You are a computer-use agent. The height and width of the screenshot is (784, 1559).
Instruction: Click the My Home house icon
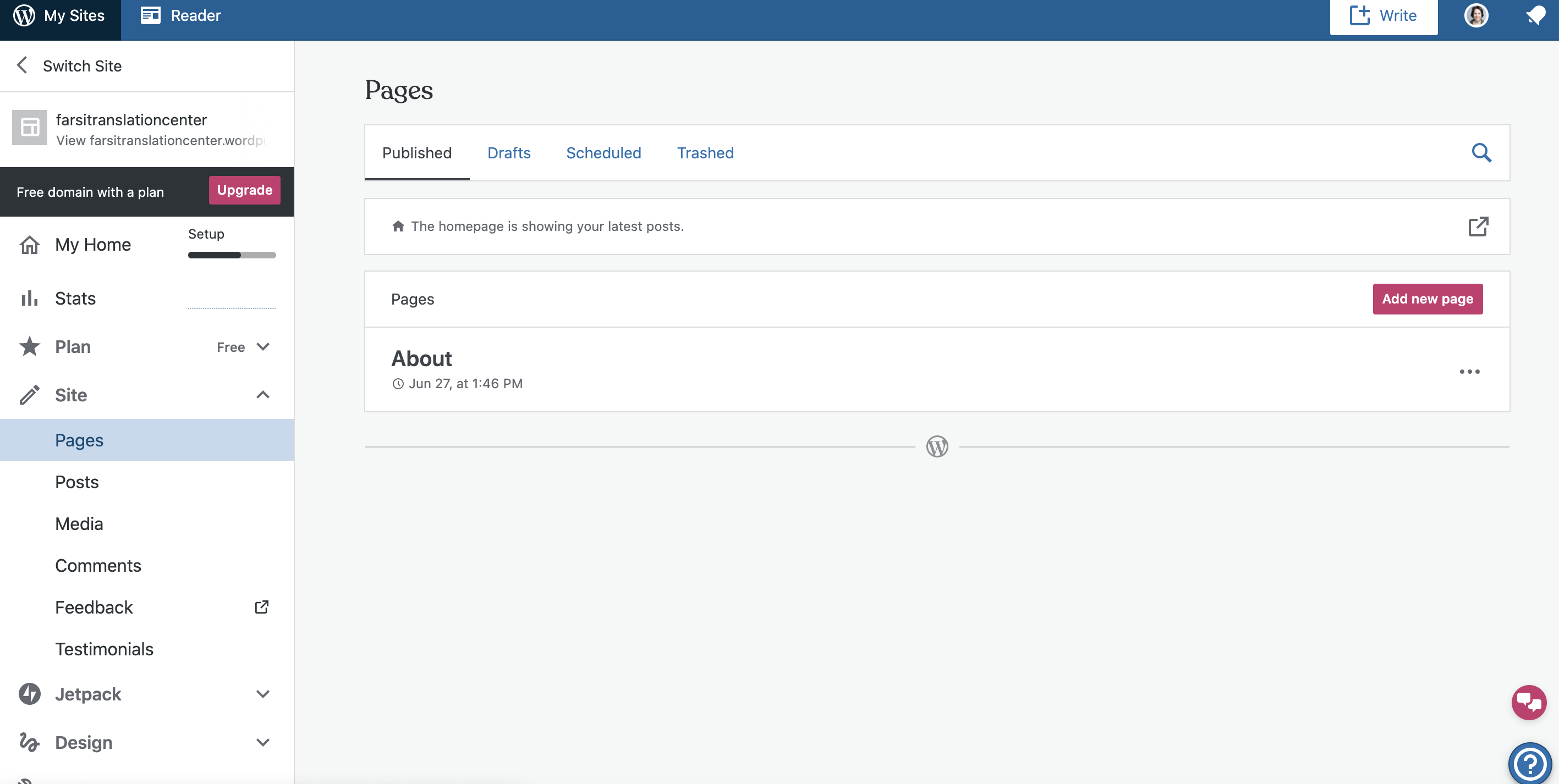(30, 245)
